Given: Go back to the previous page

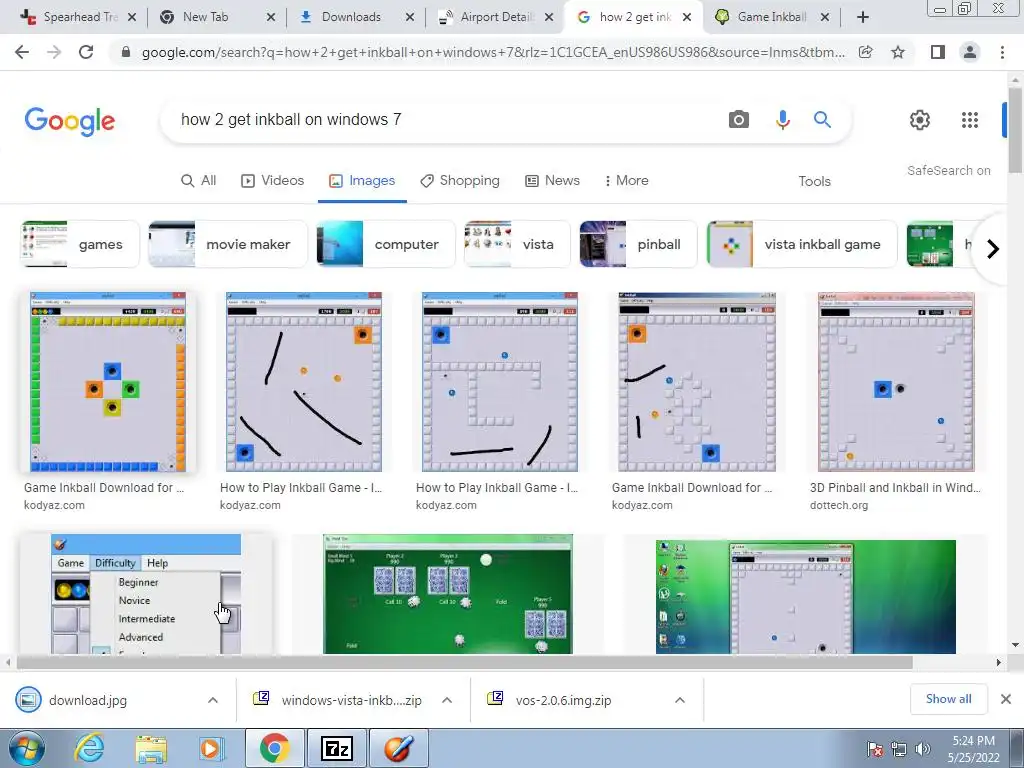Looking at the screenshot, I should click(x=22, y=52).
